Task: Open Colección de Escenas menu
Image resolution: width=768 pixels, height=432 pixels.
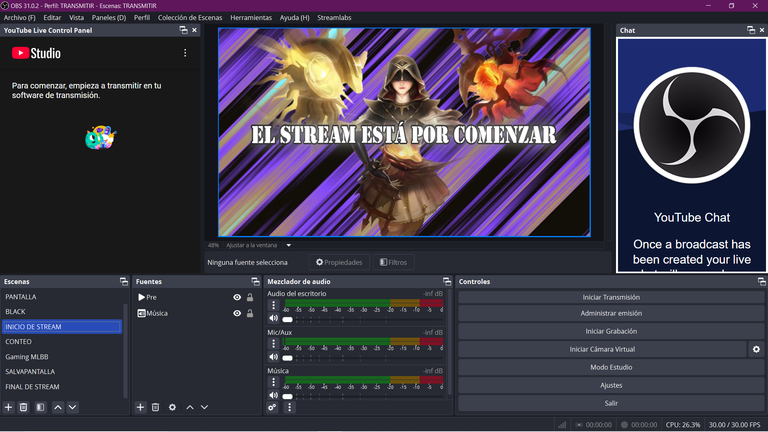Action: pyautogui.click(x=190, y=18)
